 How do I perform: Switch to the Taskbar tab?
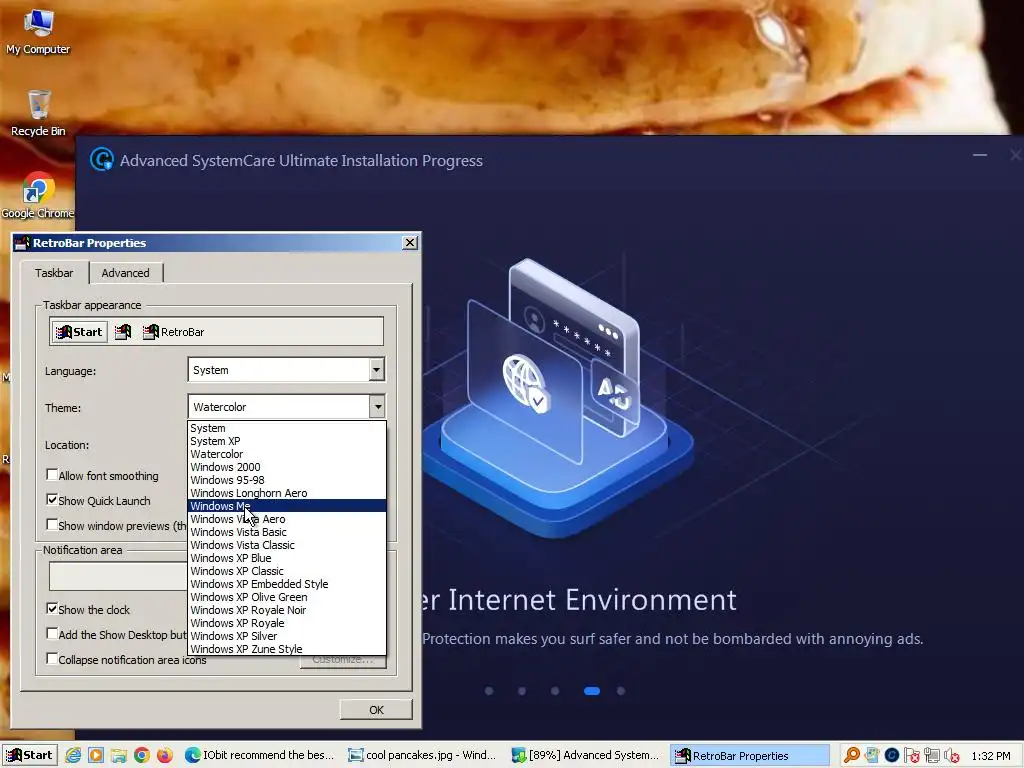(x=54, y=273)
